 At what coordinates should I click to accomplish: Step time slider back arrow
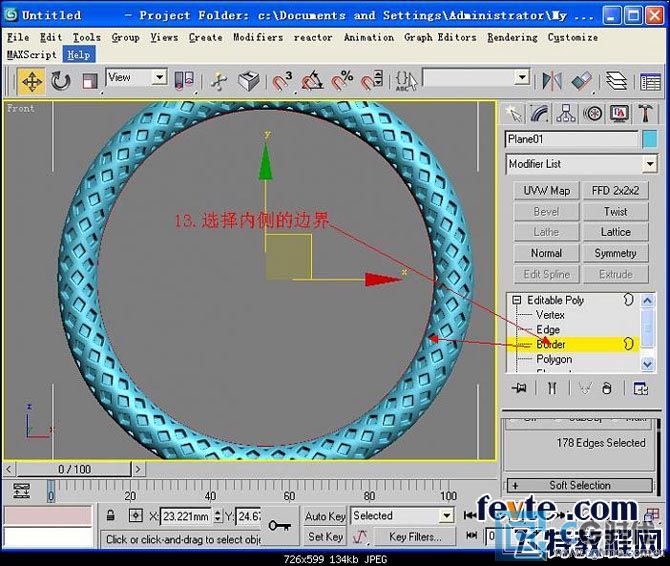pos(9,469)
